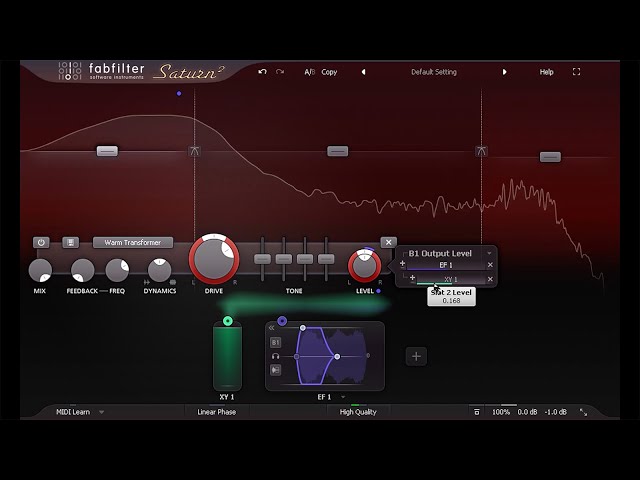Open the Warm Transformer style selector
This screenshot has height=480, width=640.
pos(133,242)
